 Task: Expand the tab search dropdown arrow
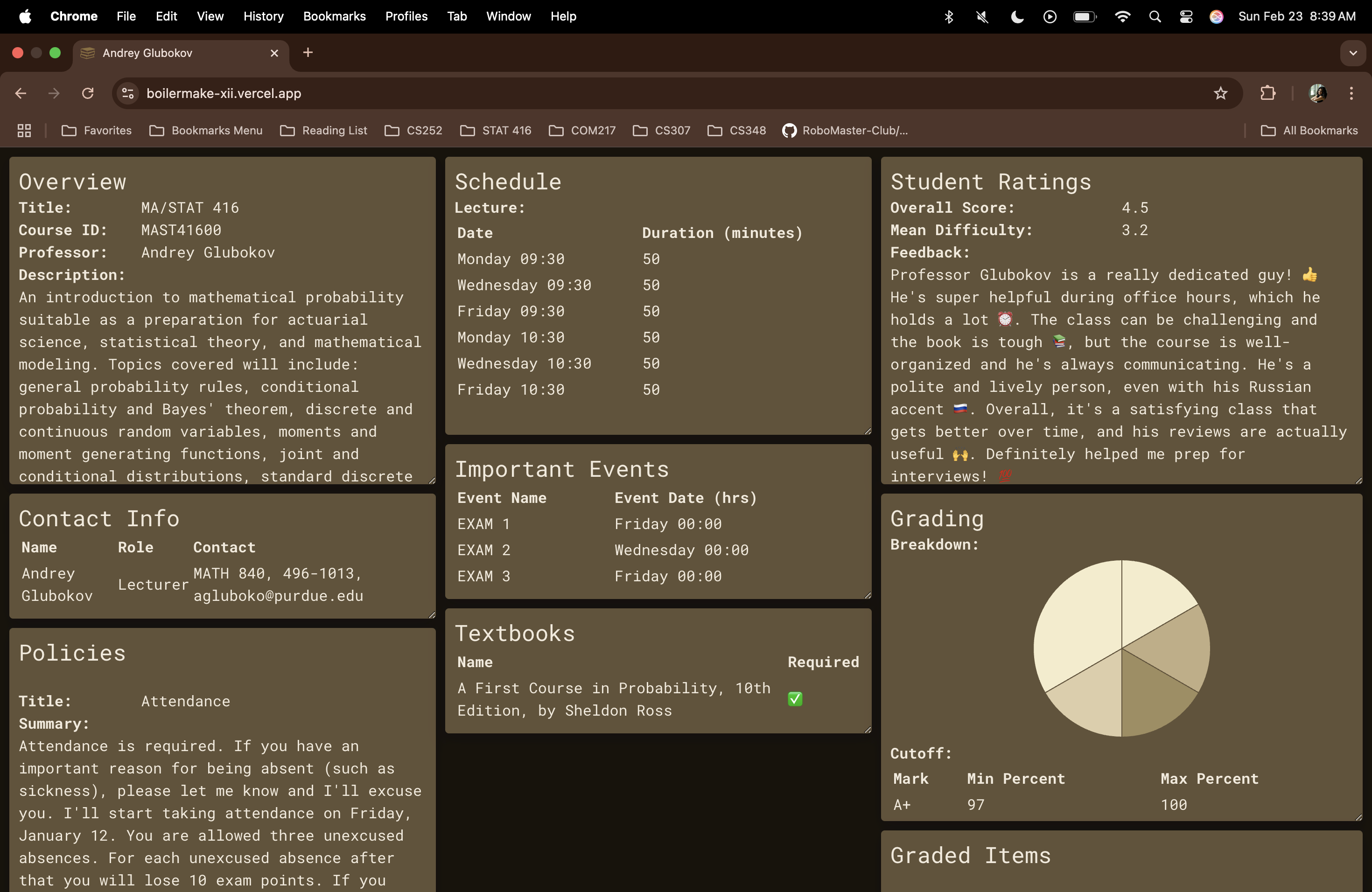pyautogui.click(x=1352, y=53)
